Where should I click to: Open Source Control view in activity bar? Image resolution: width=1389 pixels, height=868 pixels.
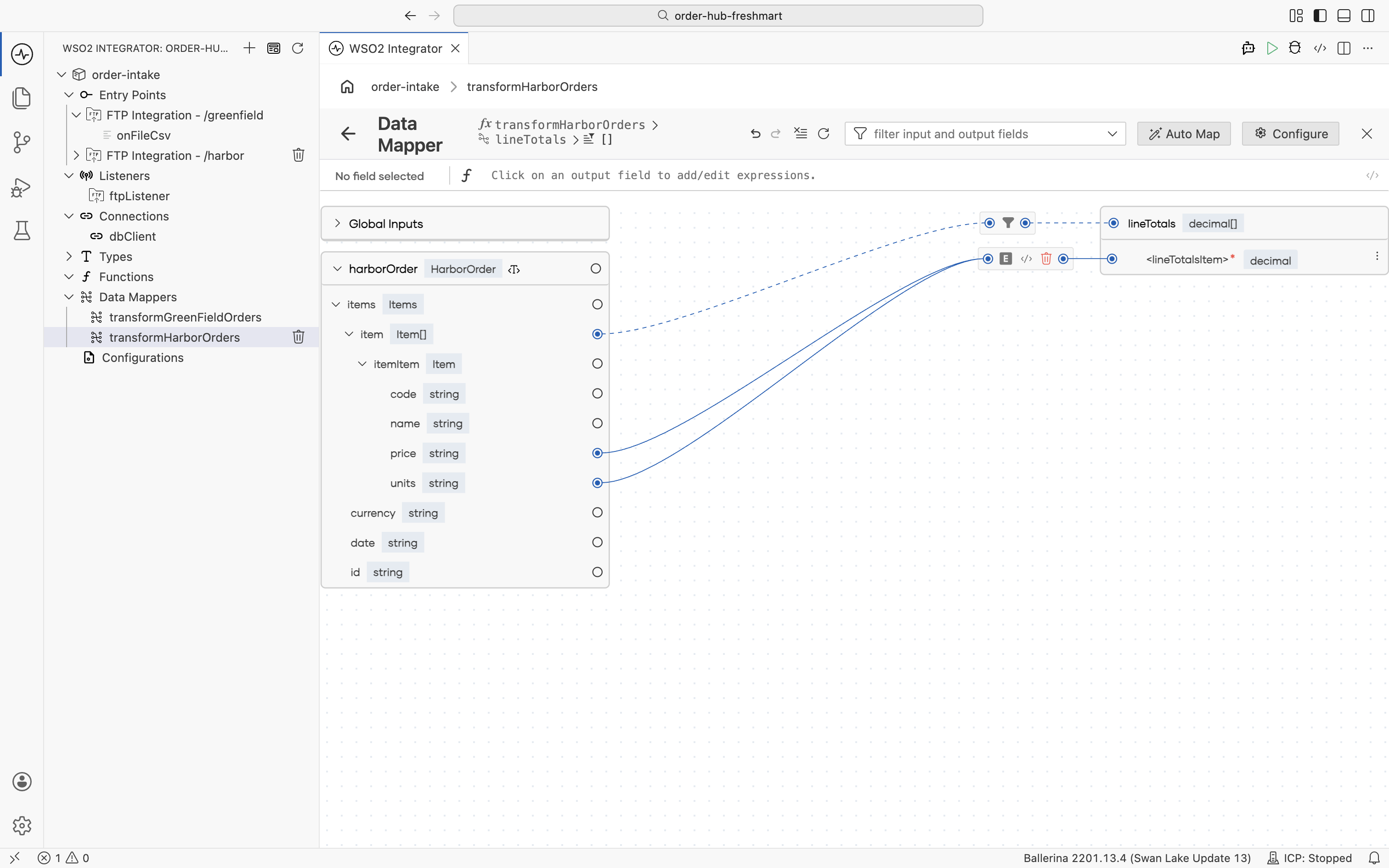point(22,142)
